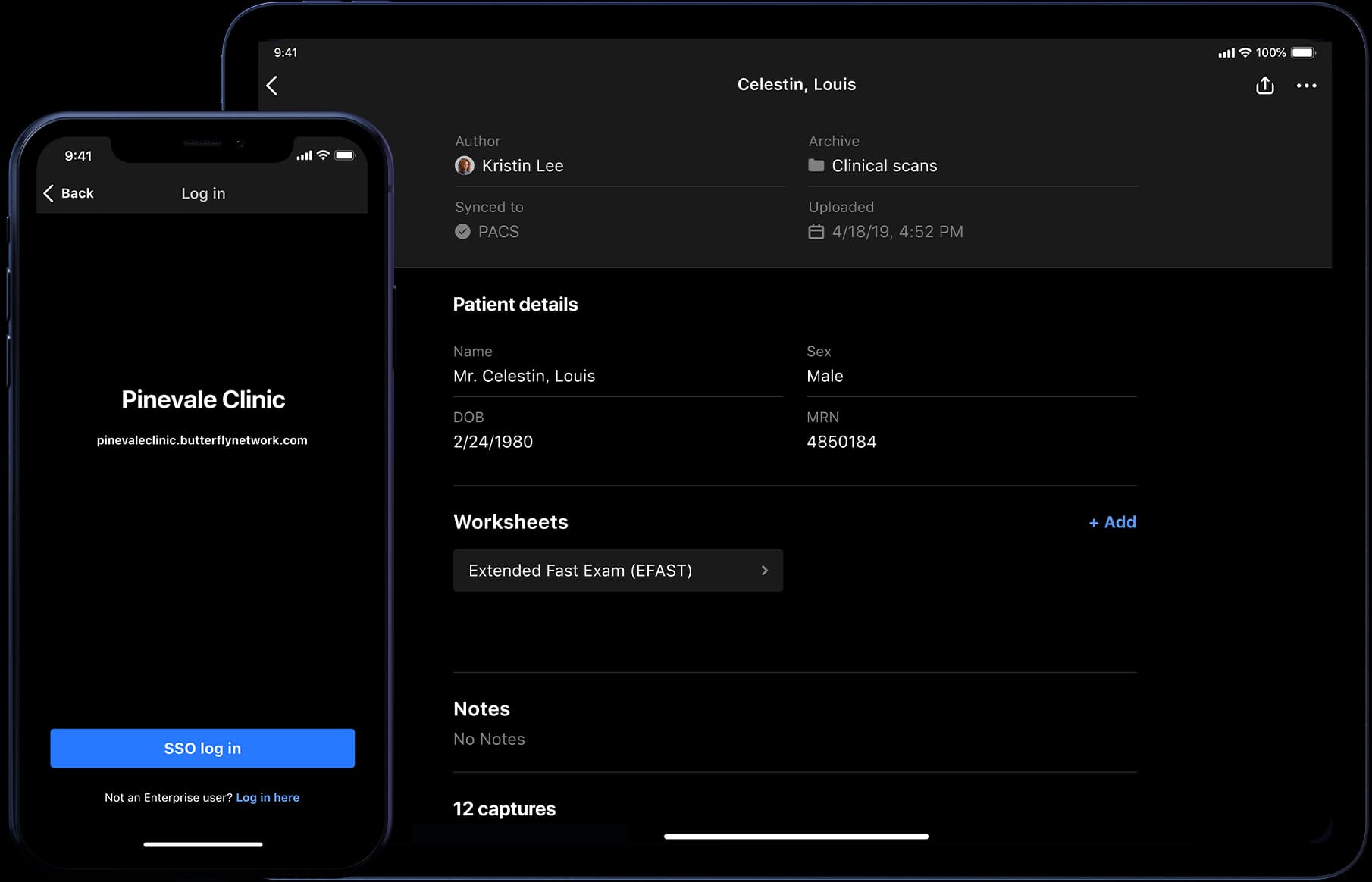
Task: Click the PACS sync destination text
Action: pyautogui.click(x=499, y=232)
